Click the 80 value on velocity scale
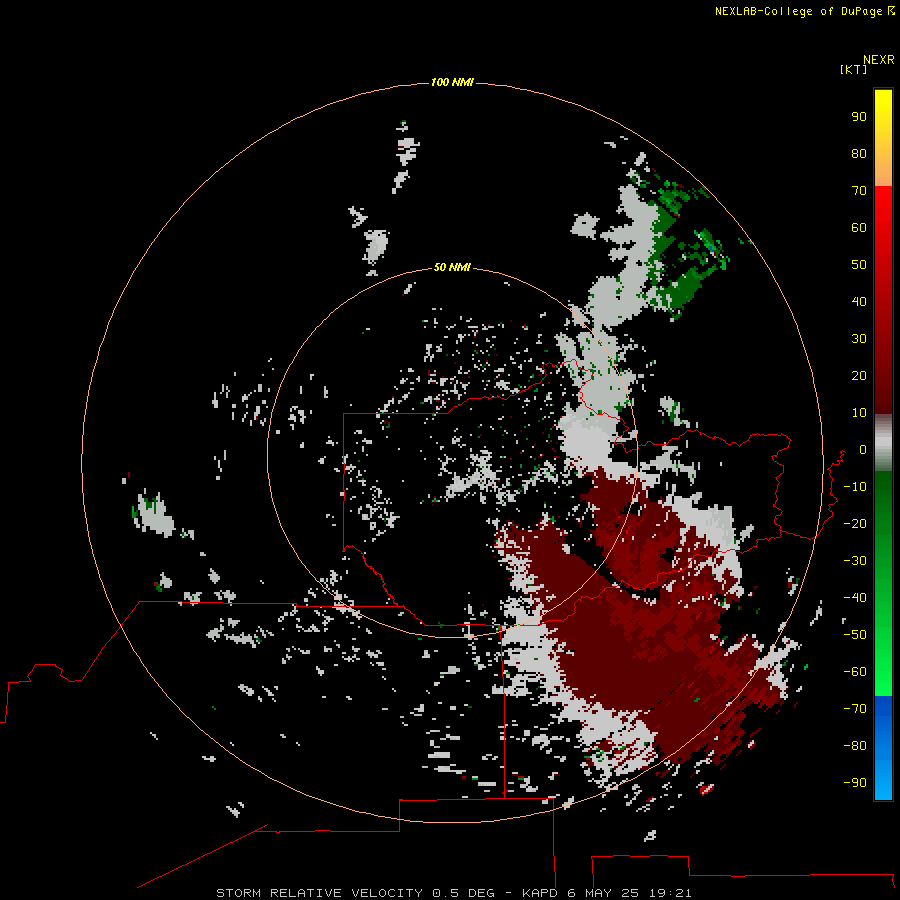Screen dimensions: 900x900 (x=859, y=154)
